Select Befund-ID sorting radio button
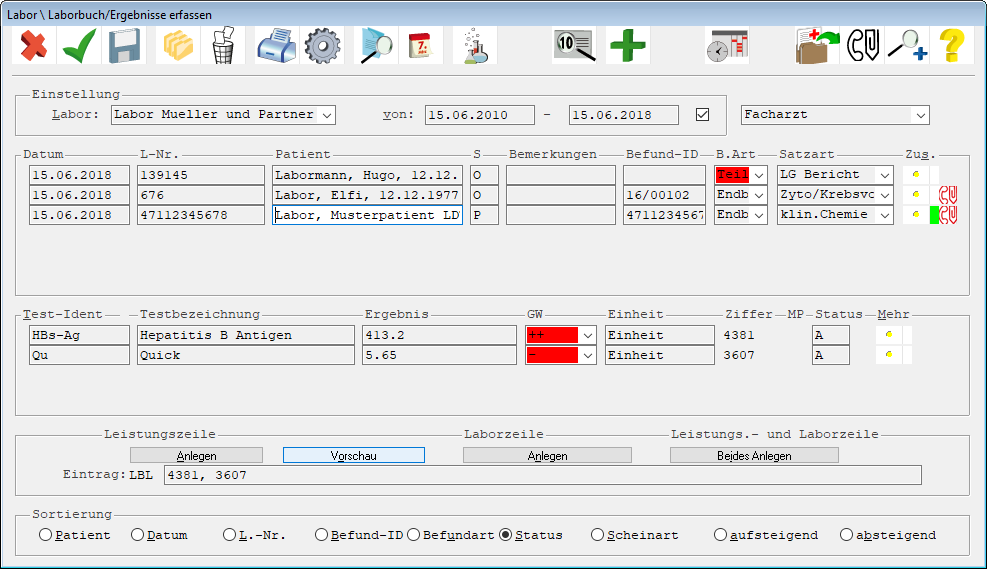 [321, 534]
